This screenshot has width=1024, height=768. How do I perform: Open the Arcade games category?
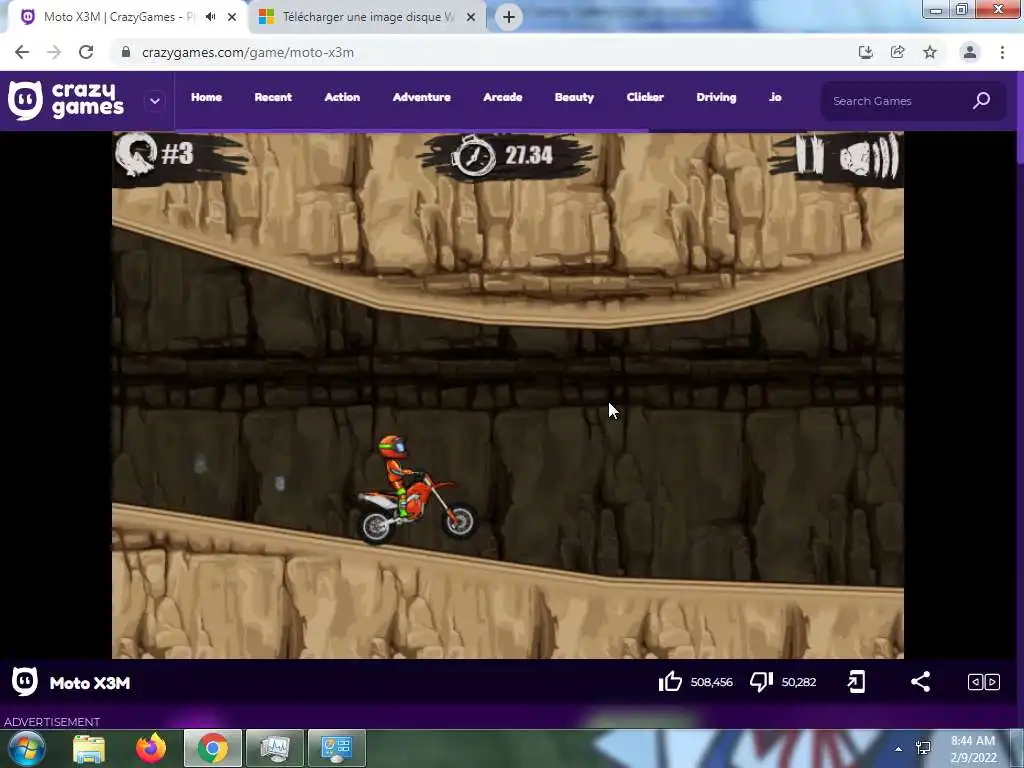502,97
